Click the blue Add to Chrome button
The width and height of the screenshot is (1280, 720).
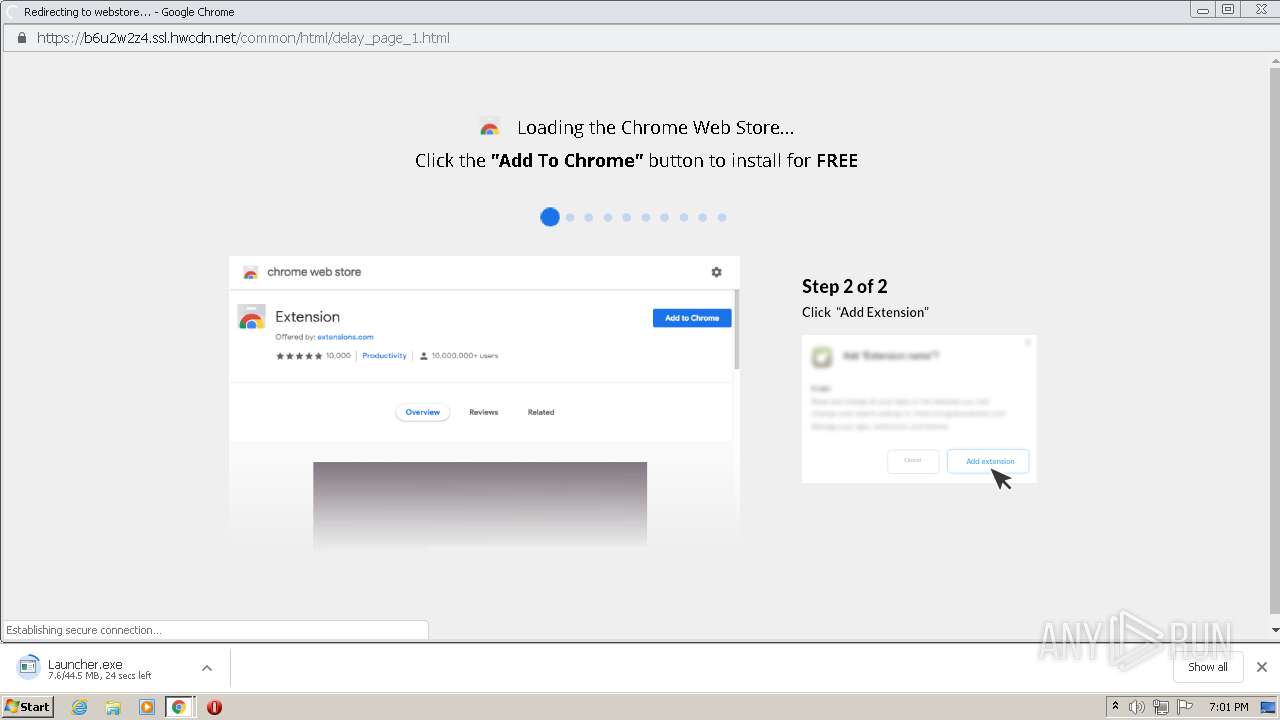coord(692,318)
